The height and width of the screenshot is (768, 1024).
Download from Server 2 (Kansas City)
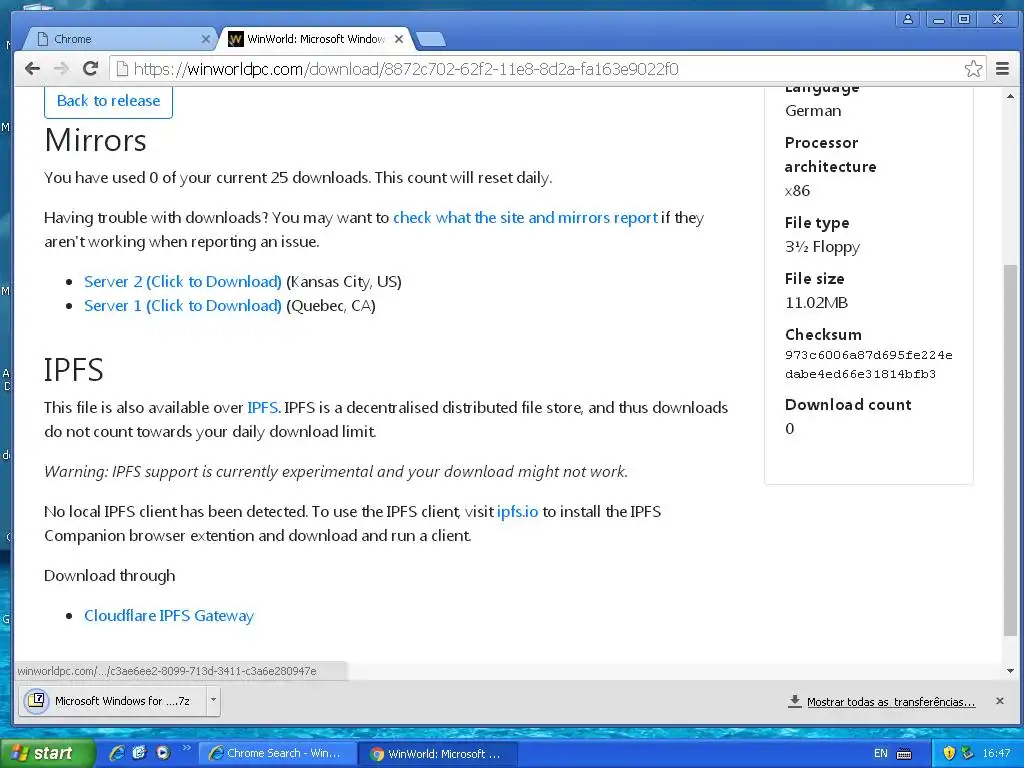pos(183,281)
